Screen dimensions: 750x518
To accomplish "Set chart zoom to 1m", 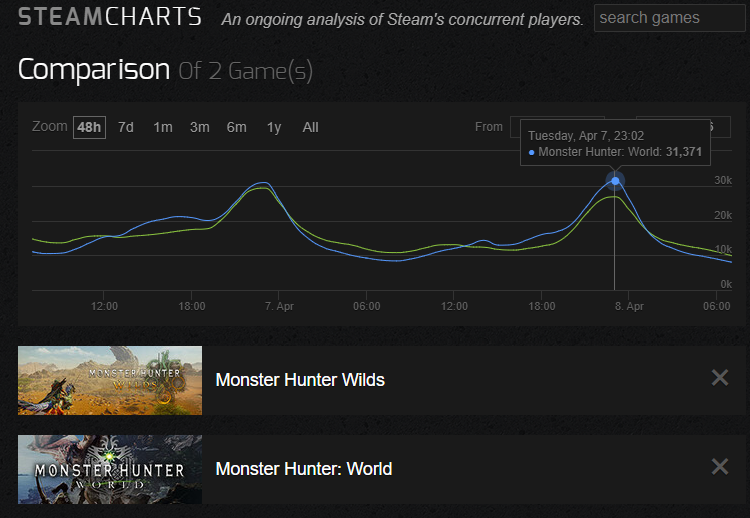I will pos(162,127).
